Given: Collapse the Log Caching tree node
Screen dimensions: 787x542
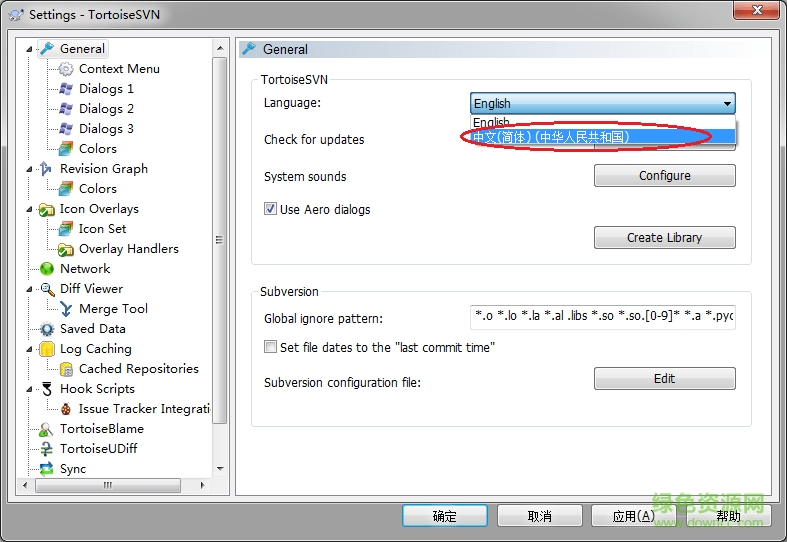Looking at the screenshot, I should 30,349.
